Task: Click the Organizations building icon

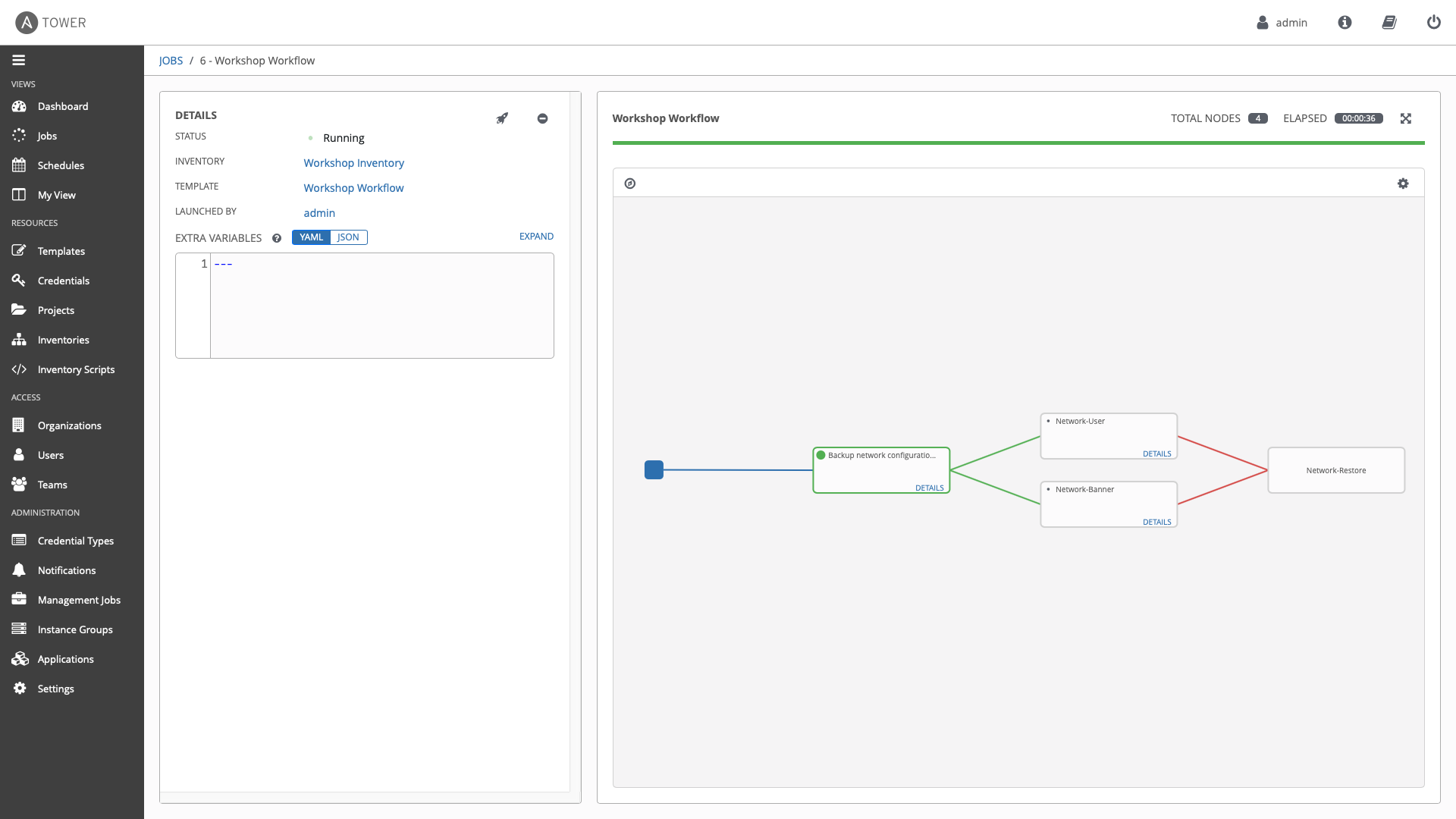Action: tap(19, 425)
